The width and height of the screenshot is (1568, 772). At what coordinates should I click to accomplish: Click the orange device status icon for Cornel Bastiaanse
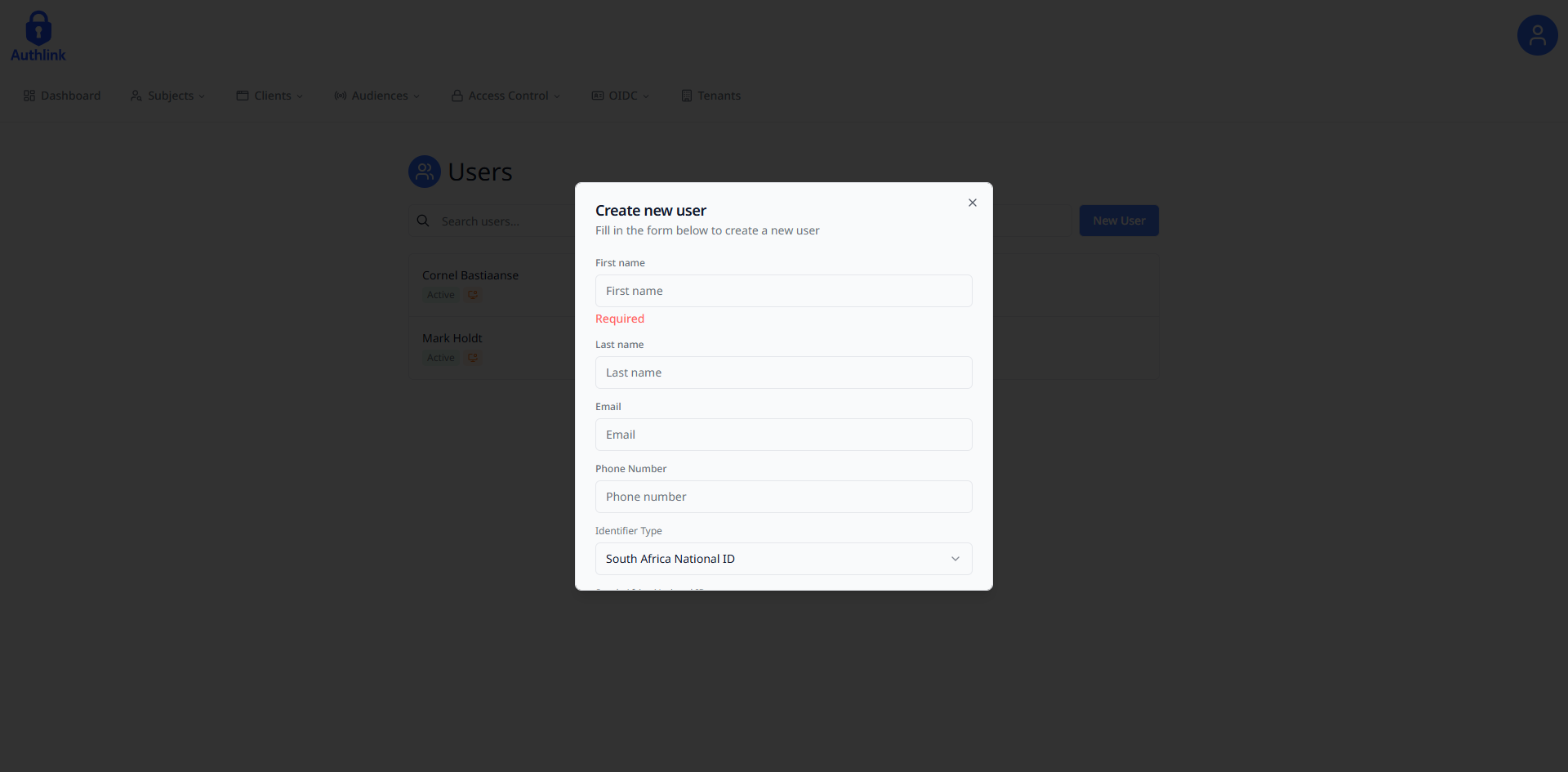(473, 295)
